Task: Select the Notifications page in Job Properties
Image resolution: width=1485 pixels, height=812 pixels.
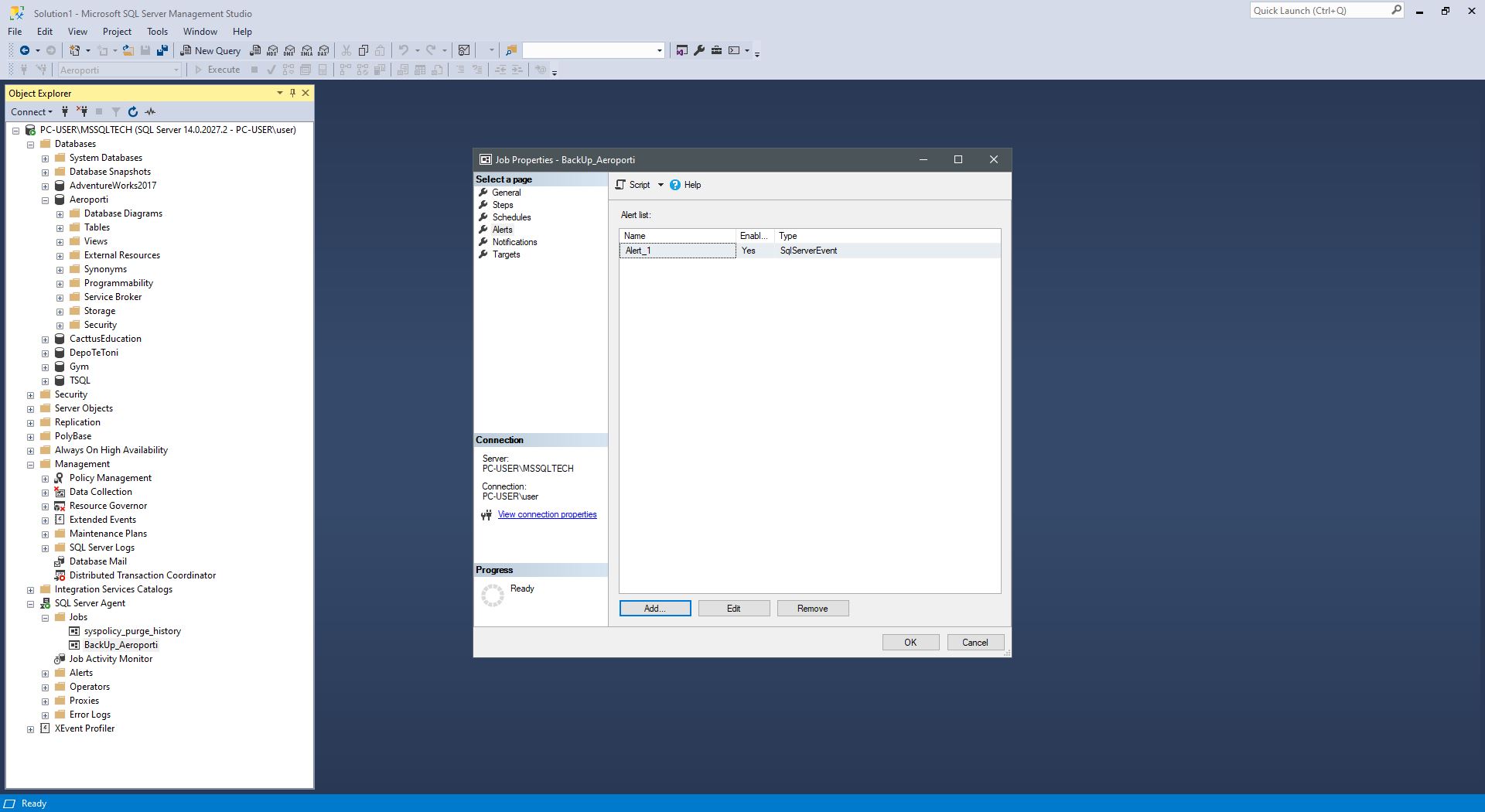Action: point(514,242)
